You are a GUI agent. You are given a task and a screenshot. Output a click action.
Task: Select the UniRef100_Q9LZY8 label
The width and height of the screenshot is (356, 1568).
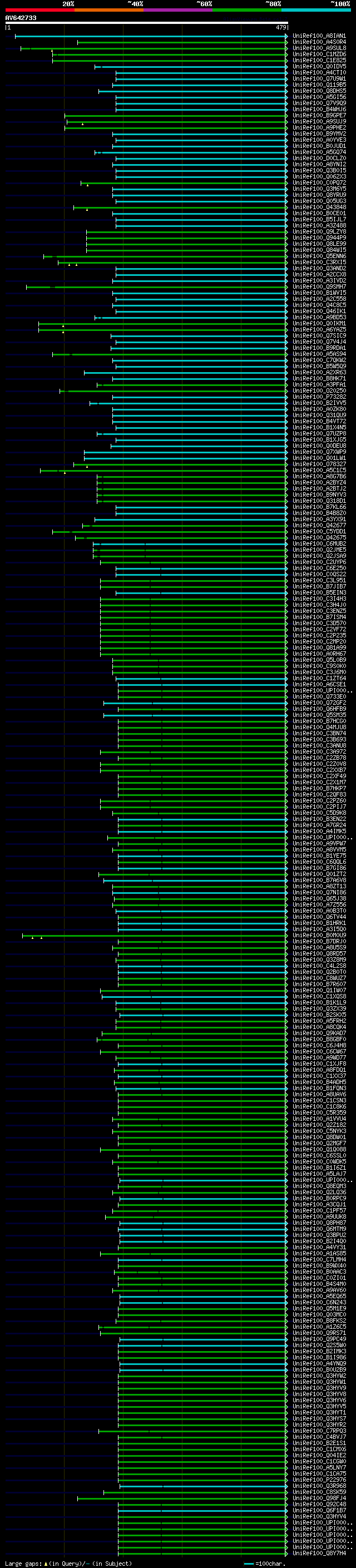click(x=319, y=231)
